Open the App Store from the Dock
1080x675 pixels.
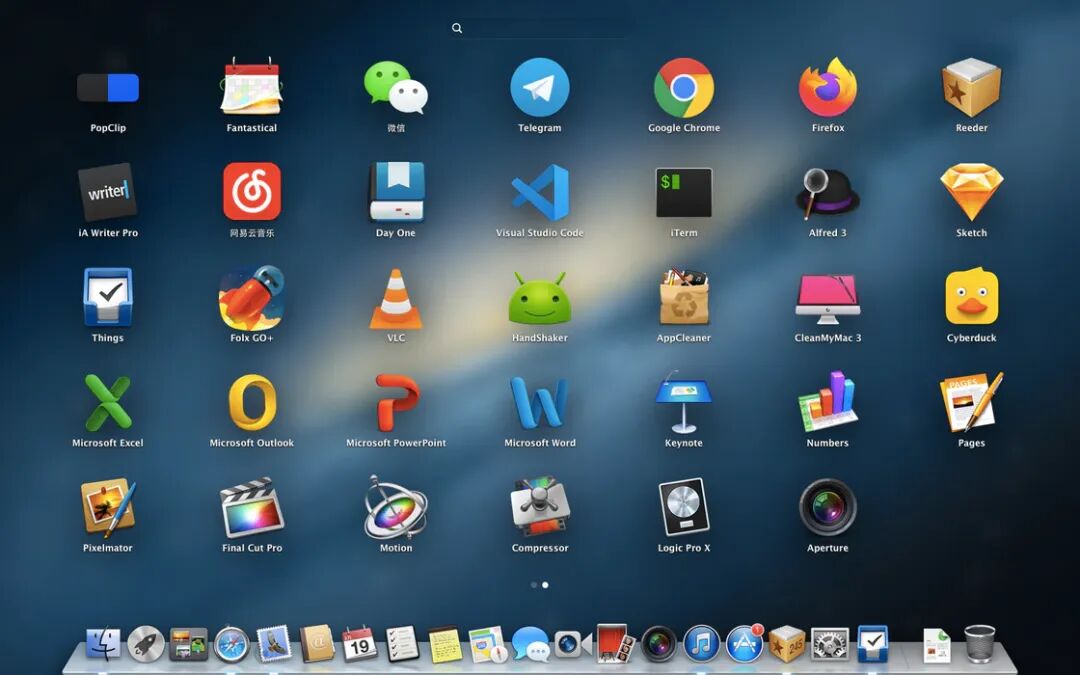[745, 644]
